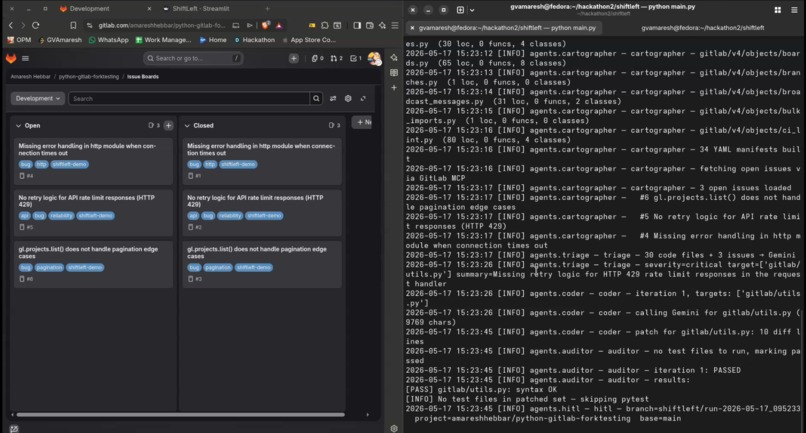Open the Work Manage... bookmark
This screenshot has height=433, width=806.
click(x=163, y=40)
